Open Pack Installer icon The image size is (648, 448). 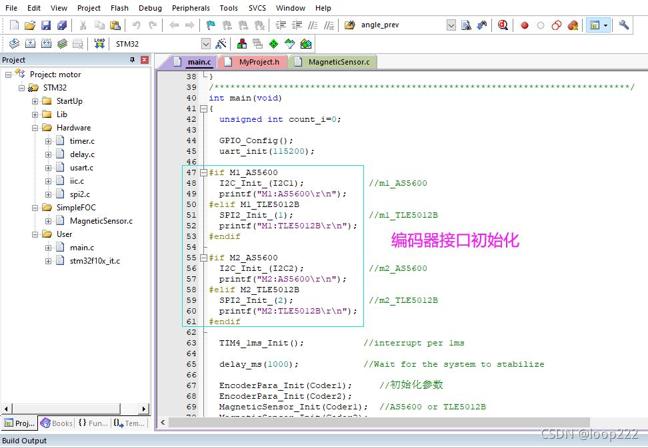click(306, 43)
